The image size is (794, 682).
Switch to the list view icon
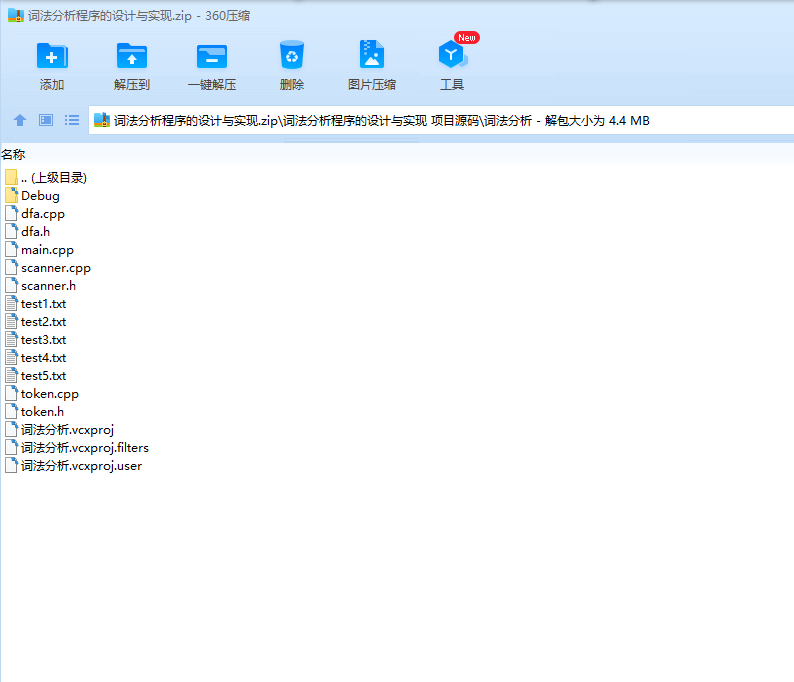pos(72,120)
